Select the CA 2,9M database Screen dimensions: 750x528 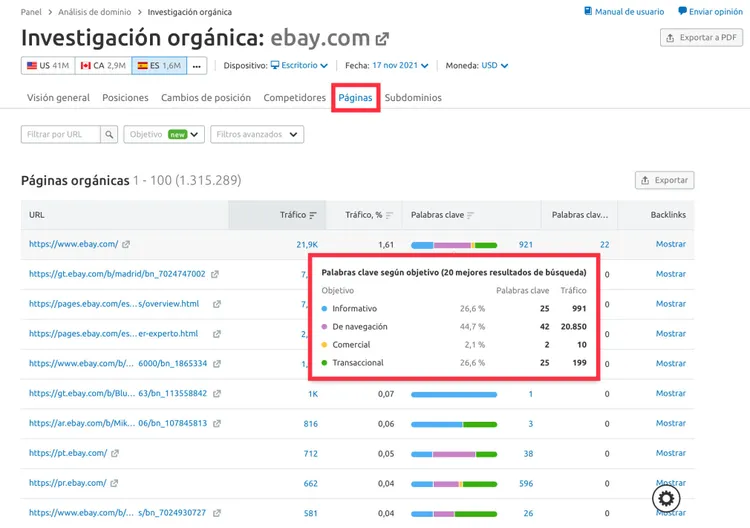[103, 66]
